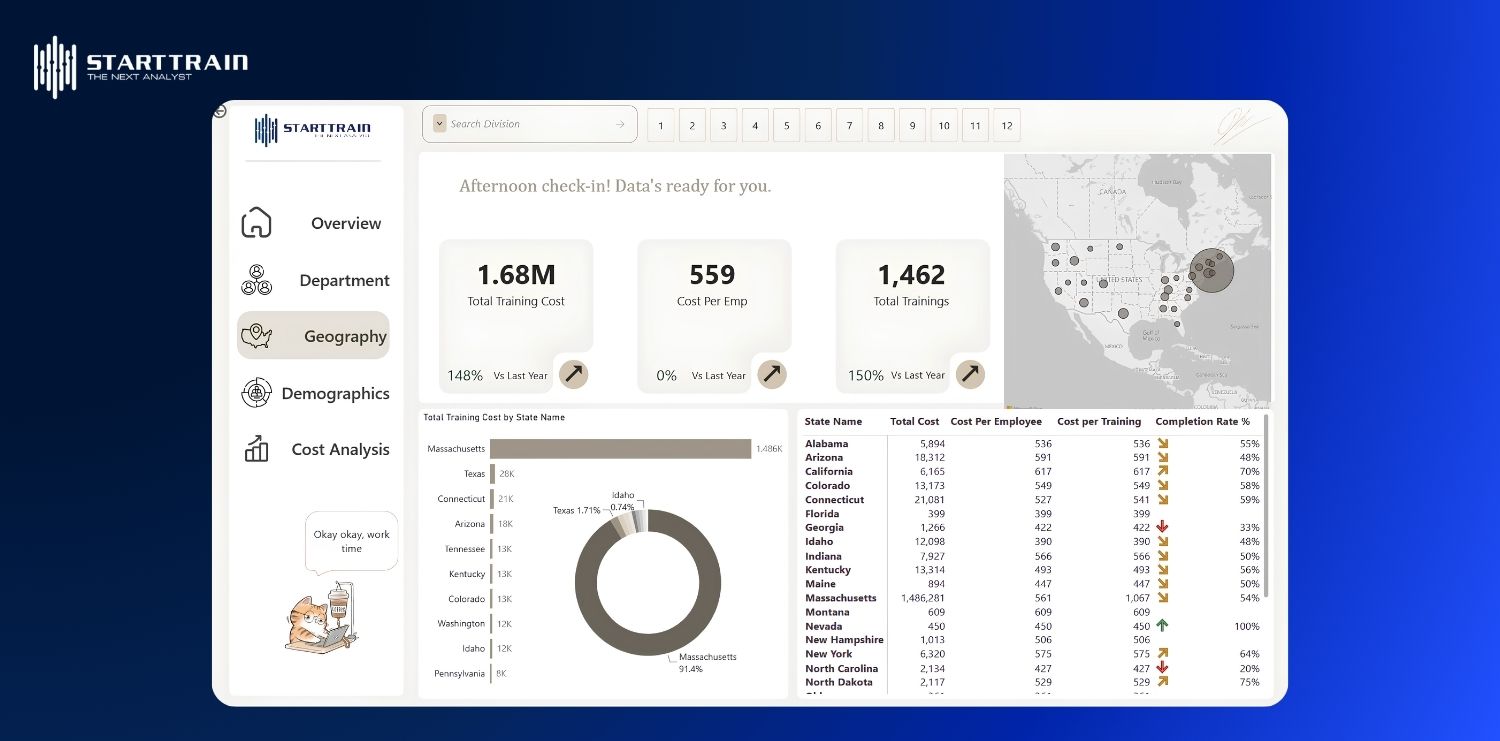The width and height of the screenshot is (1500, 741).
Task: Click the Texas label in the bar chart
Action: [x=474, y=474]
